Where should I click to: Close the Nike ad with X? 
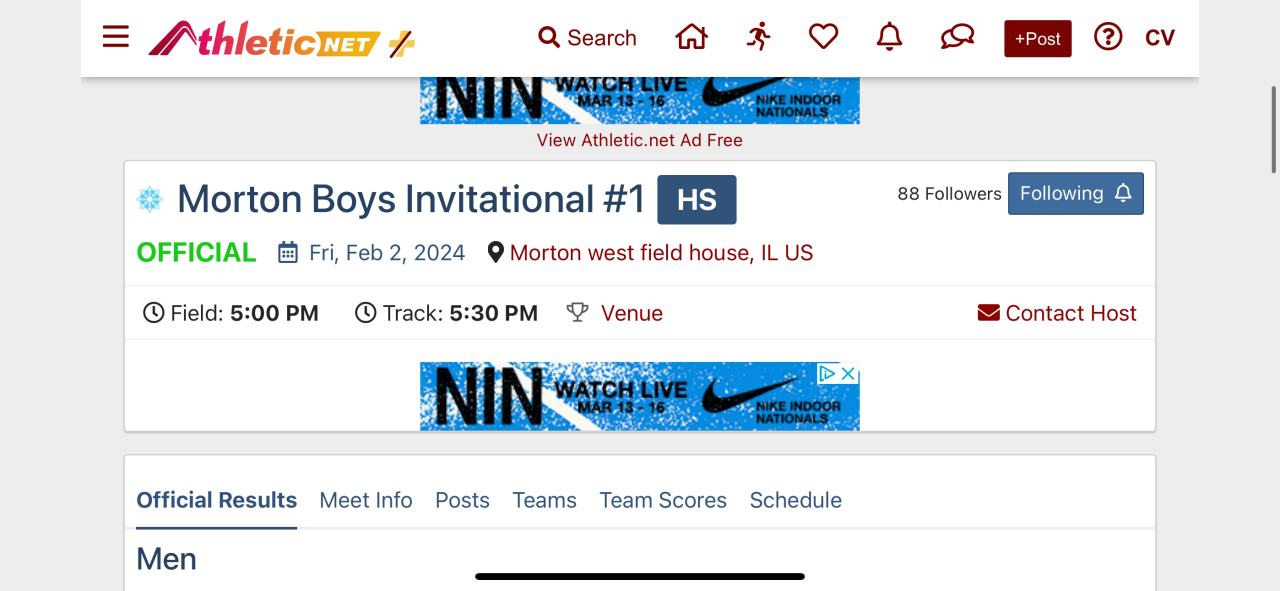point(848,373)
